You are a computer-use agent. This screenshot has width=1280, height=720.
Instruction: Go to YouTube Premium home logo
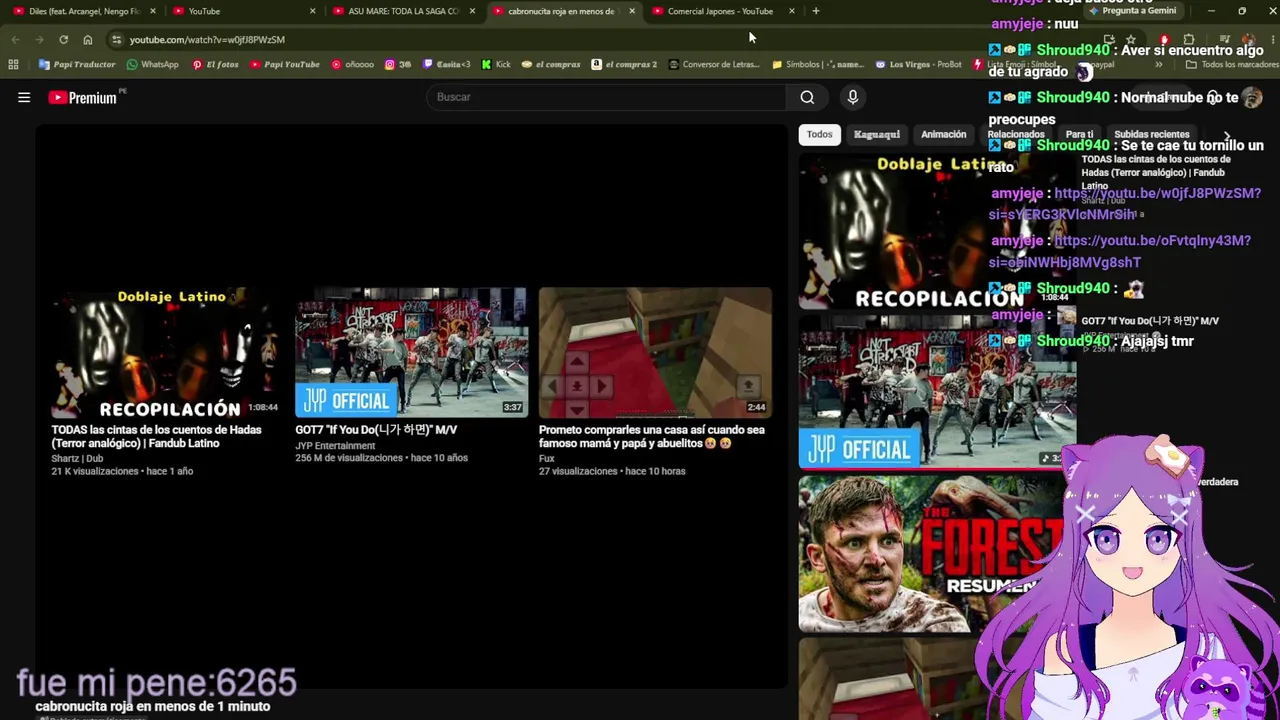pos(83,97)
